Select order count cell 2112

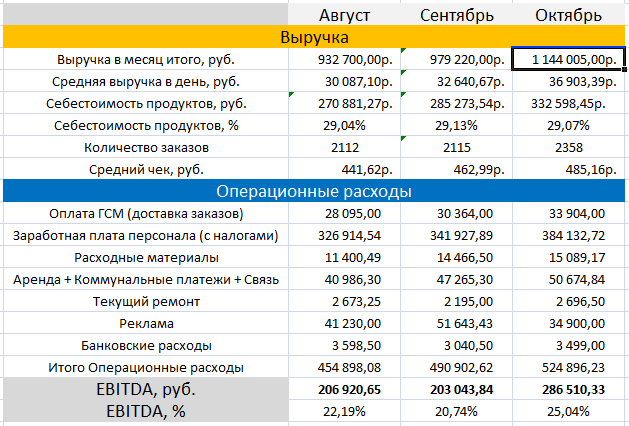tap(344, 147)
